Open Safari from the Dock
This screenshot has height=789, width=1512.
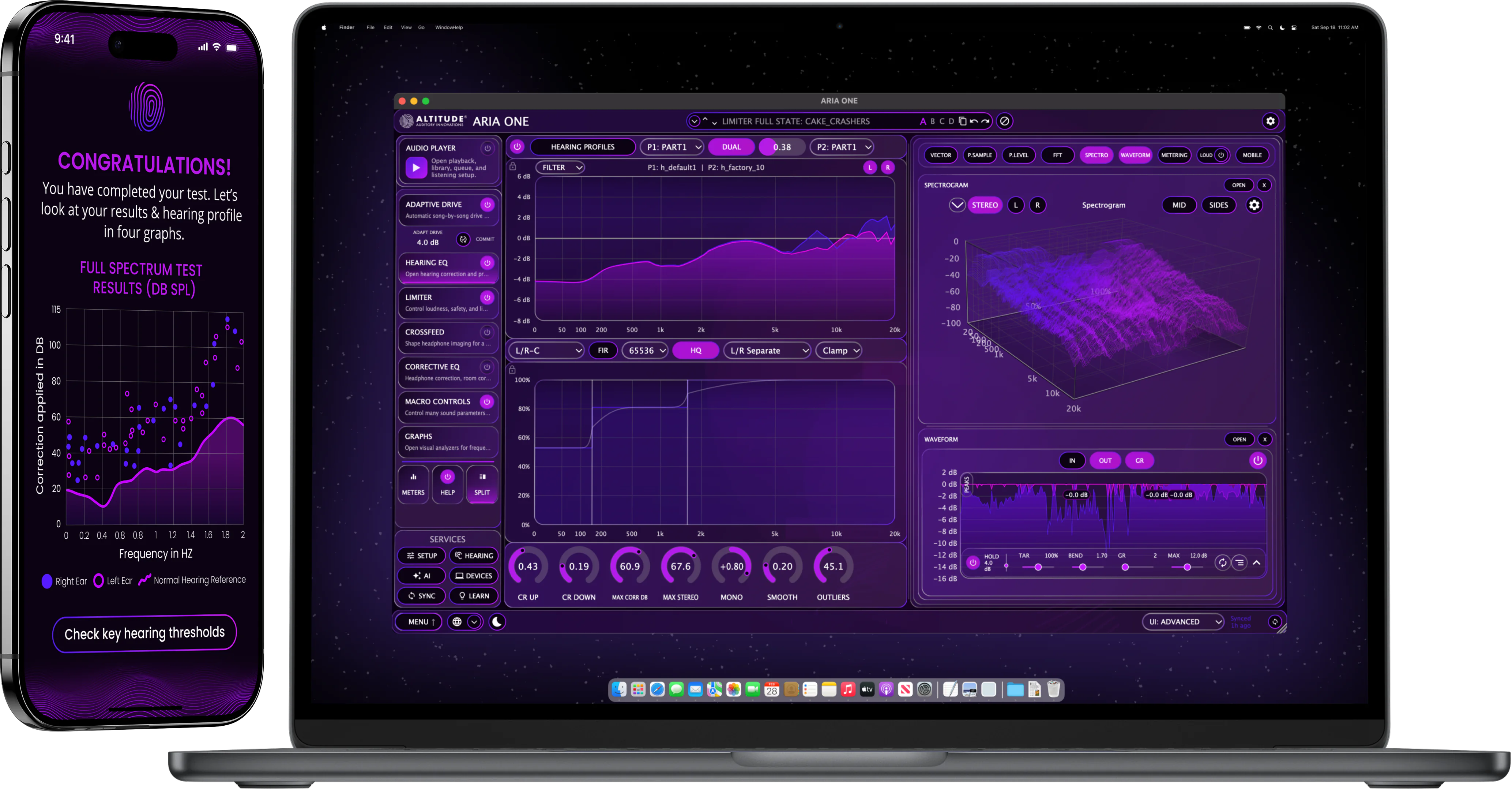pos(657,689)
